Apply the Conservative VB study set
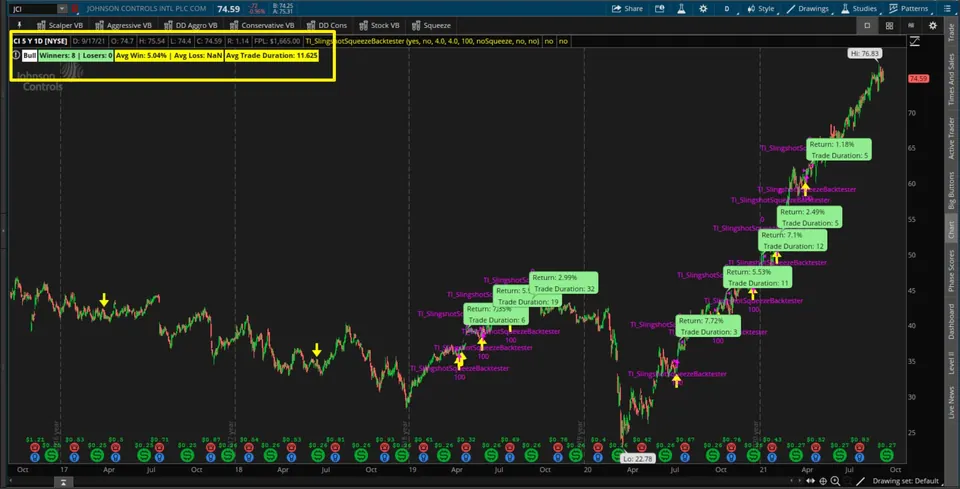Image resolution: width=960 pixels, height=489 pixels. (261, 25)
